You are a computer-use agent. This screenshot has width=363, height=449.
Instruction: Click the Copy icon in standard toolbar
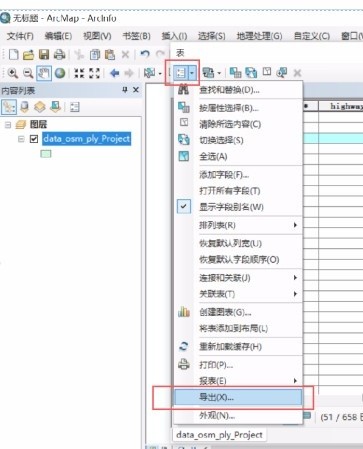pos(95,54)
